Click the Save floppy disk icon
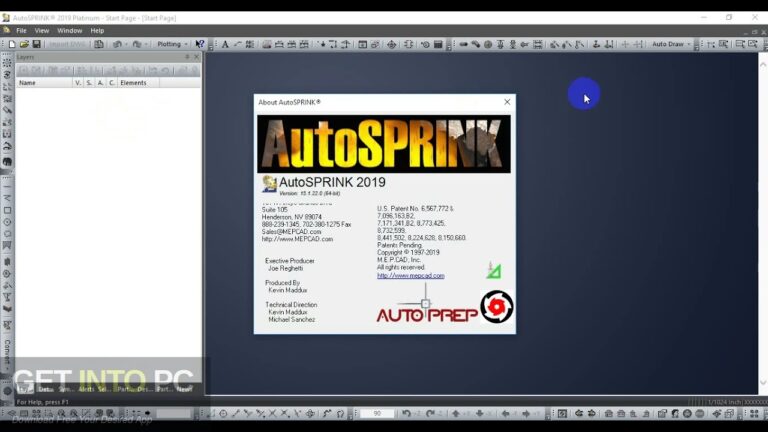The image size is (768, 432). (x=36, y=44)
